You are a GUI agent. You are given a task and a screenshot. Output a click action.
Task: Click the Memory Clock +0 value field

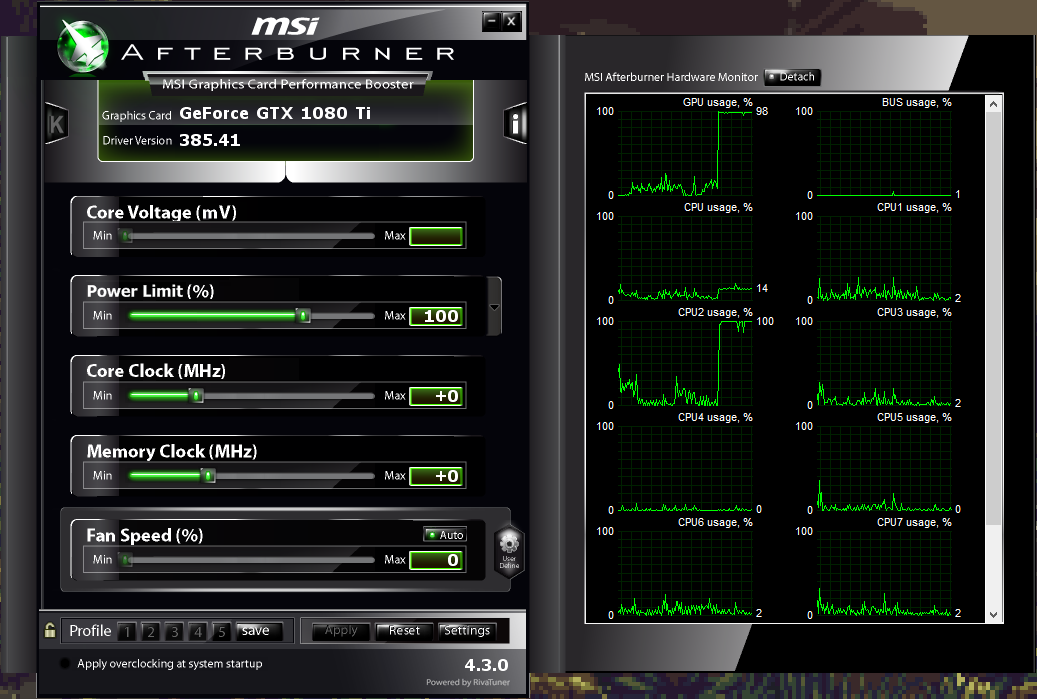point(436,476)
